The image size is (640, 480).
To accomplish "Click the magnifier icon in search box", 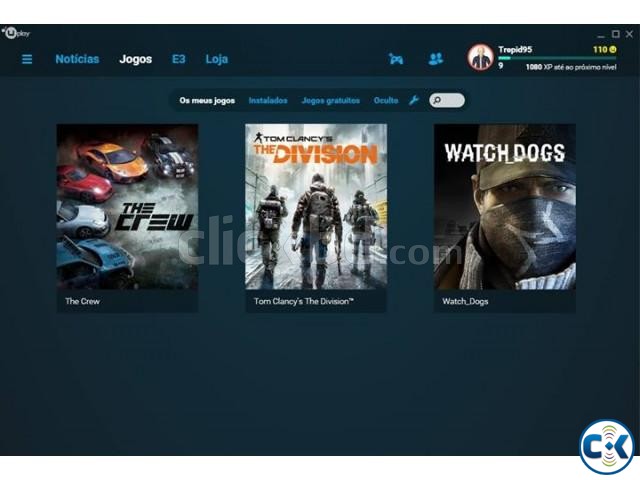I will [x=438, y=100].
